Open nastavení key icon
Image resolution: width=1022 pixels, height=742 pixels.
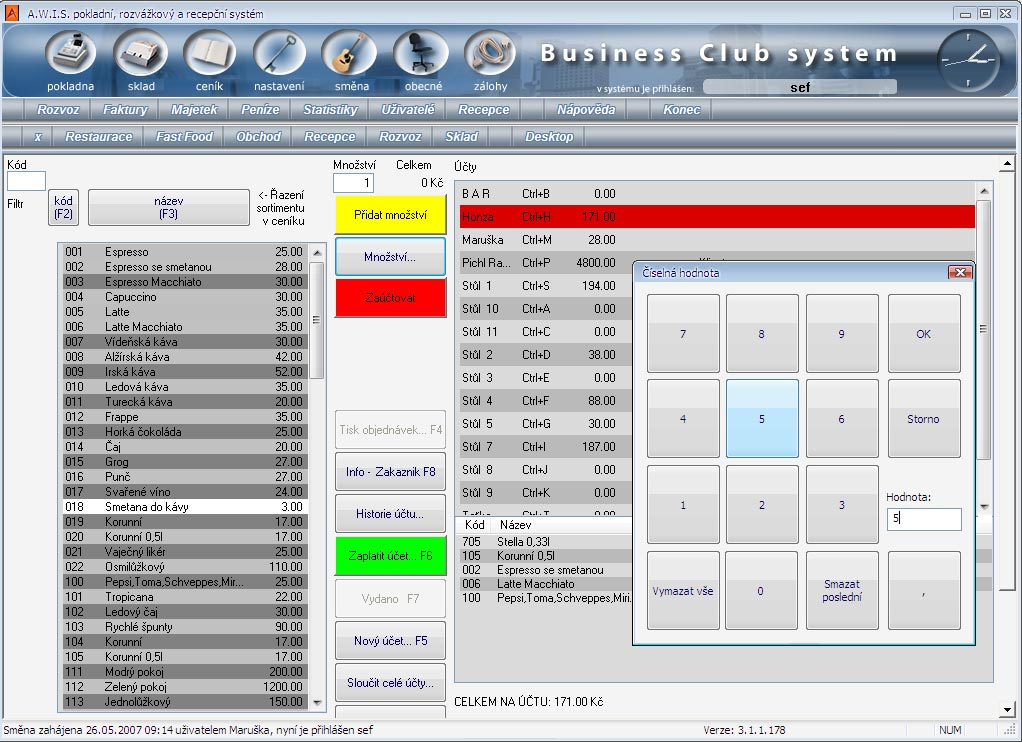coord(279,55)
